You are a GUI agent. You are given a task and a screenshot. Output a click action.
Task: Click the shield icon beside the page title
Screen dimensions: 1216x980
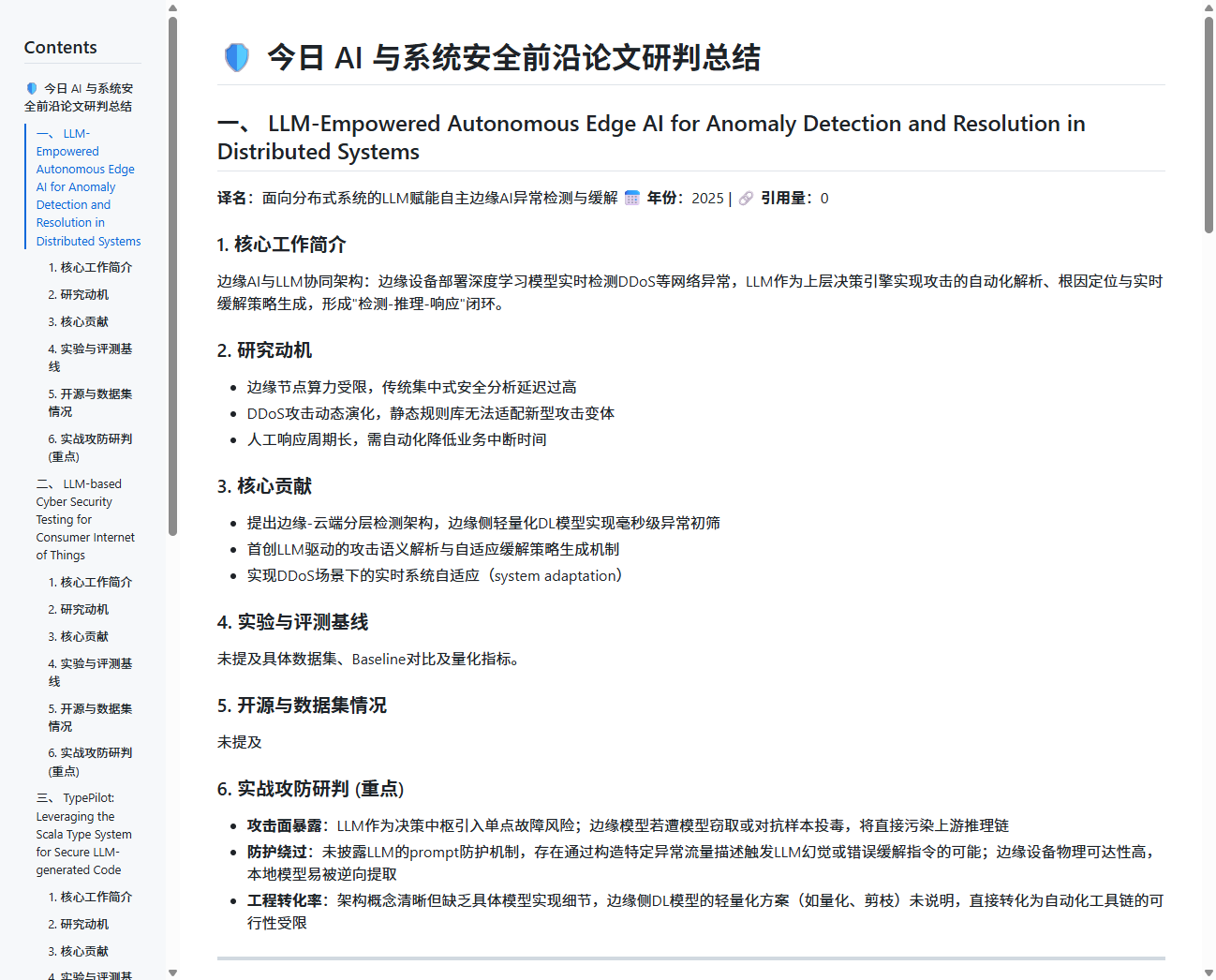pos(236,57)
